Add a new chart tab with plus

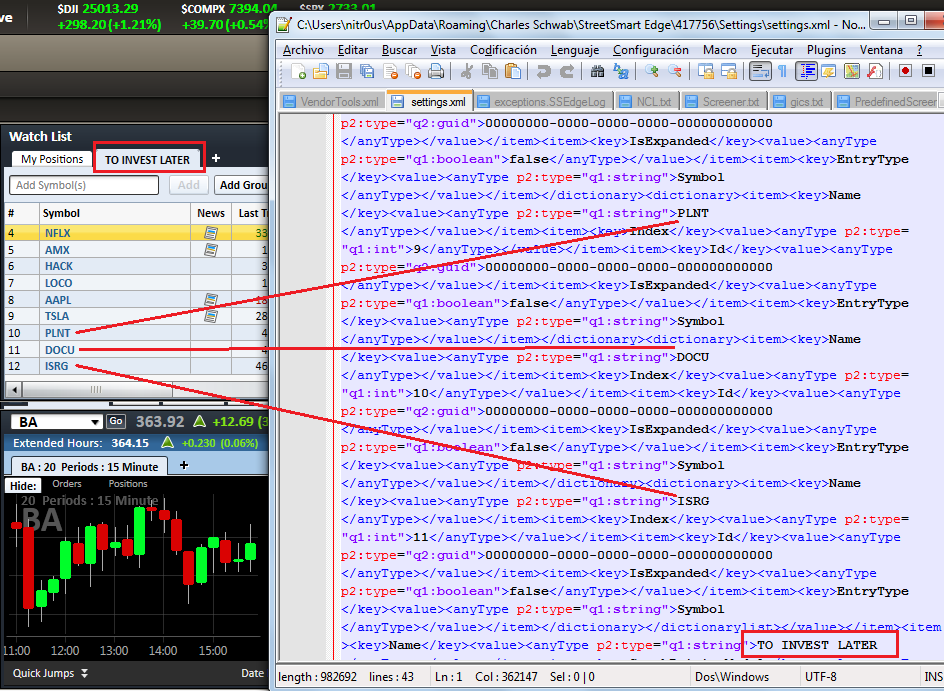click(x=184, y=465)
